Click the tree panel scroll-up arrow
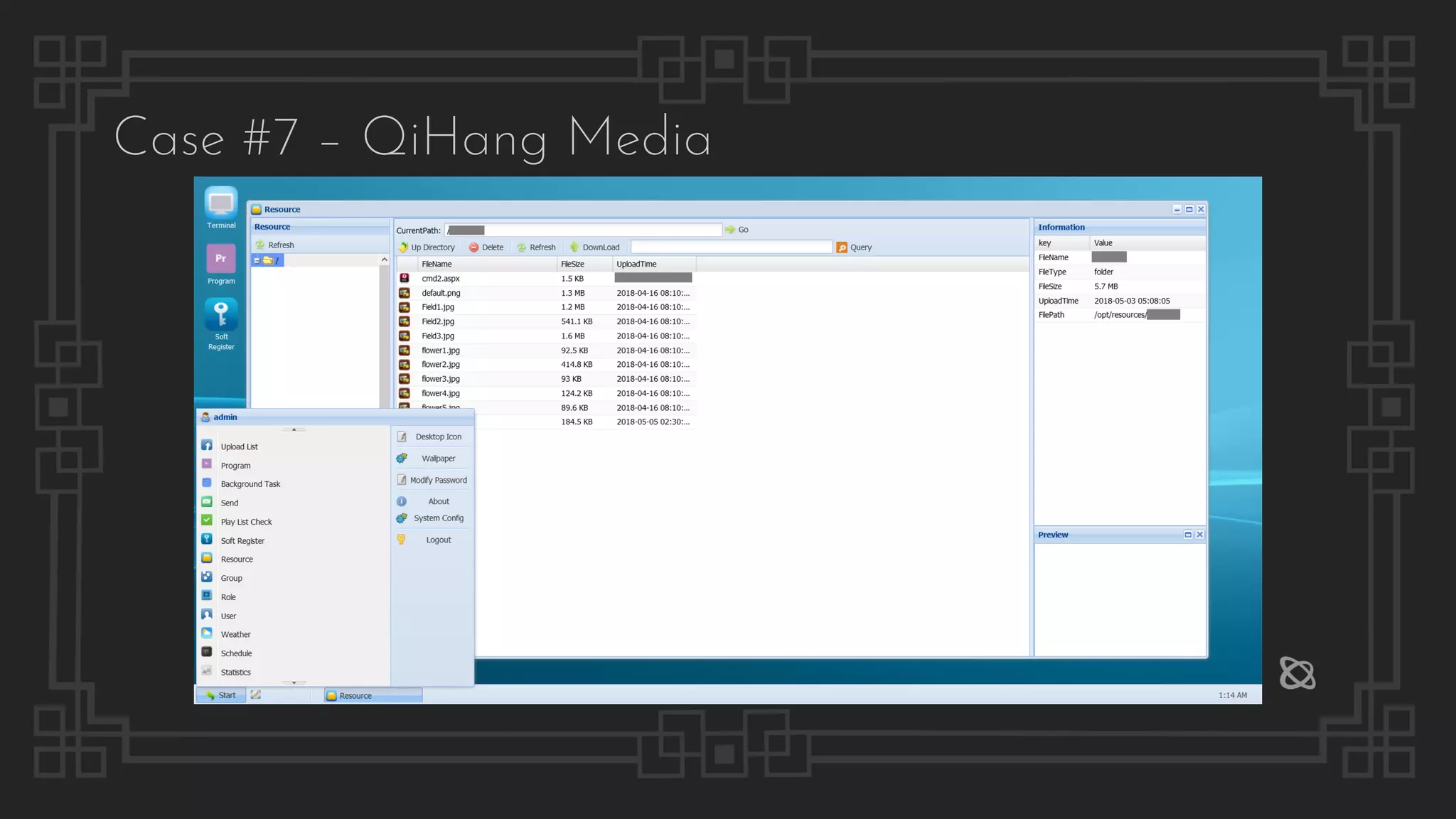The width and height of the screenshot is (1456, 819). [x=385, y=259]
